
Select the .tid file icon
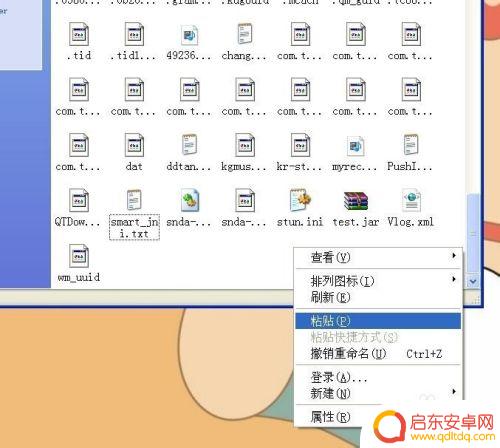point(79,34)
